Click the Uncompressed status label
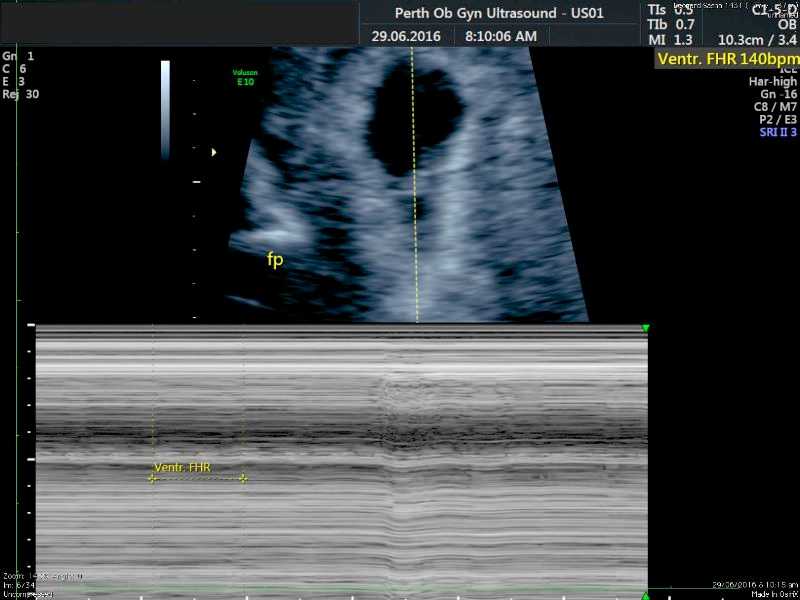Viewport: 800px width, 600px height. (27, 593)
